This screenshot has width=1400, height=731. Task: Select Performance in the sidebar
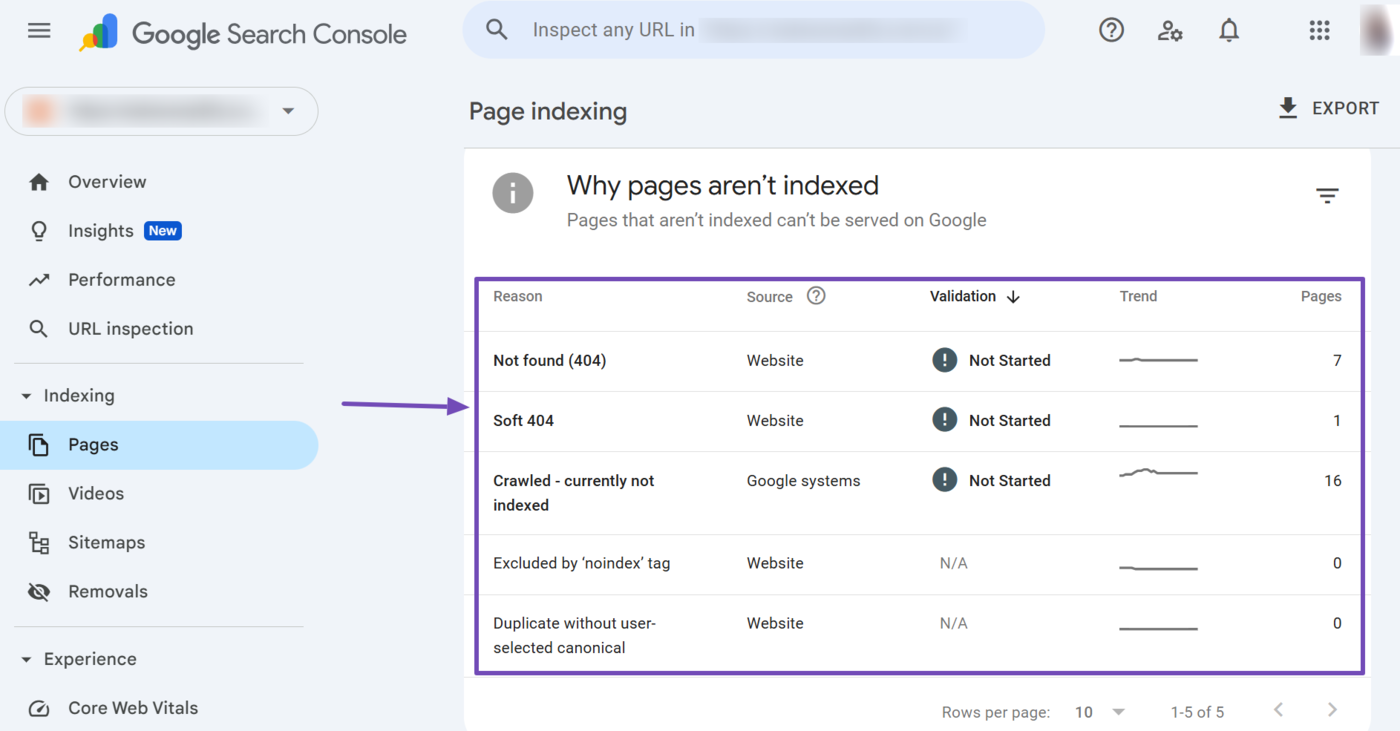121,280
